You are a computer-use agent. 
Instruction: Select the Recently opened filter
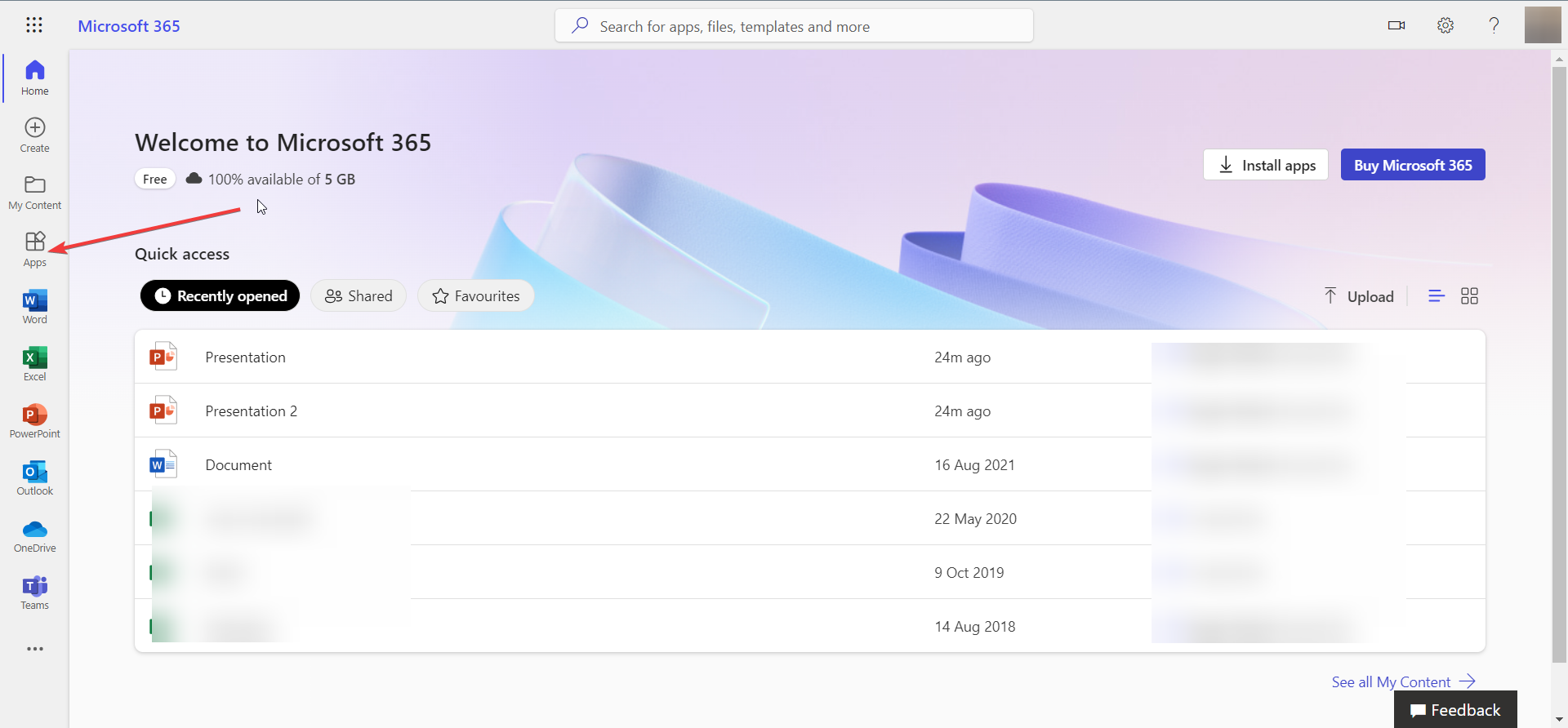tap(220, 295)
